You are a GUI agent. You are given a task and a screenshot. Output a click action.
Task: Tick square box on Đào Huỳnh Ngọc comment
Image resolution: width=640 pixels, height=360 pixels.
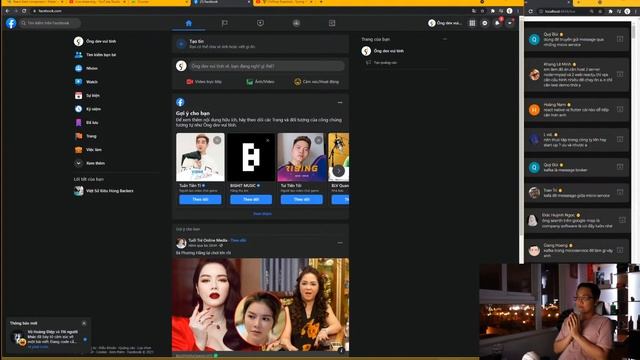tap(622, 220)
